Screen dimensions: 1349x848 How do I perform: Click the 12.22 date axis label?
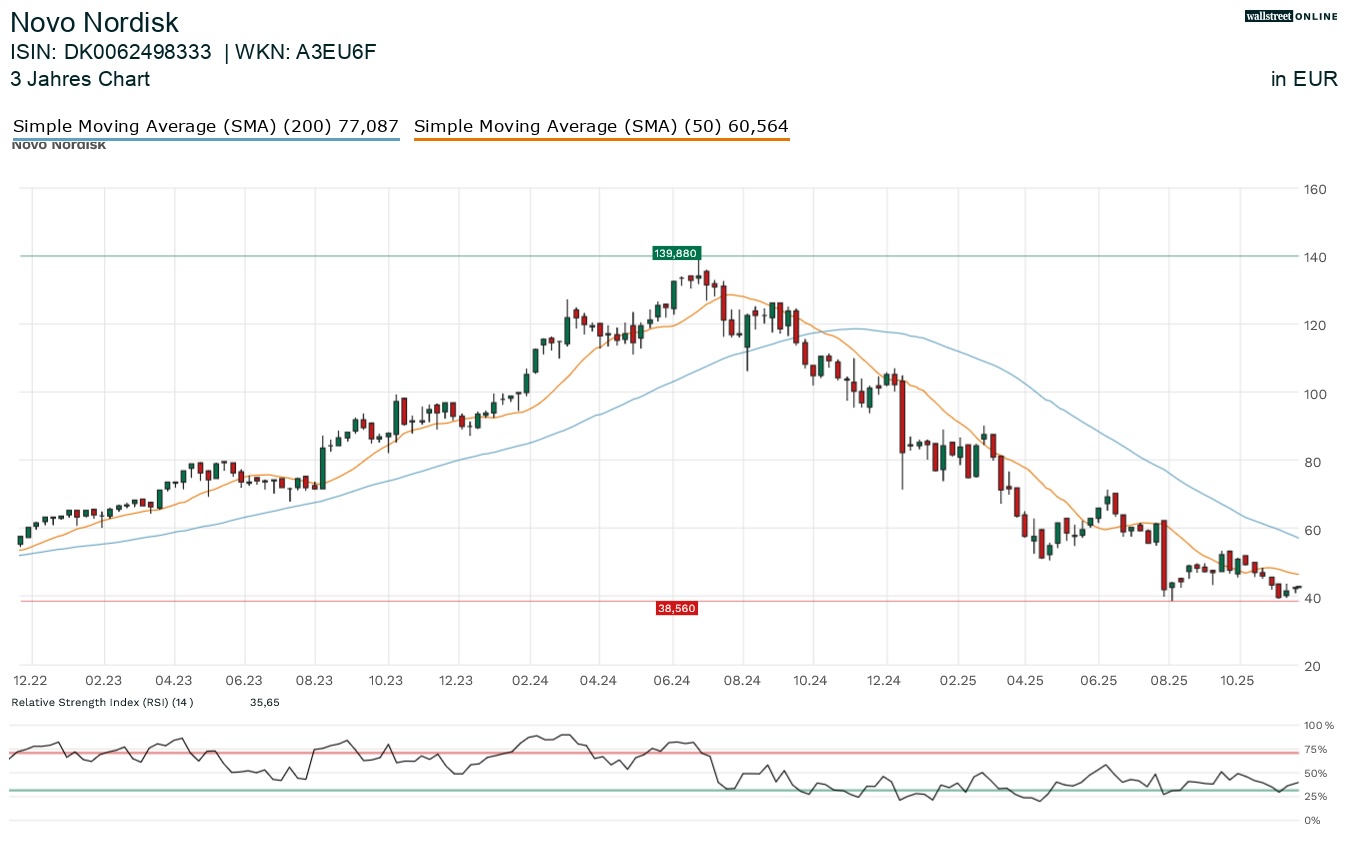pyautogui.click(x=31, y=681)
